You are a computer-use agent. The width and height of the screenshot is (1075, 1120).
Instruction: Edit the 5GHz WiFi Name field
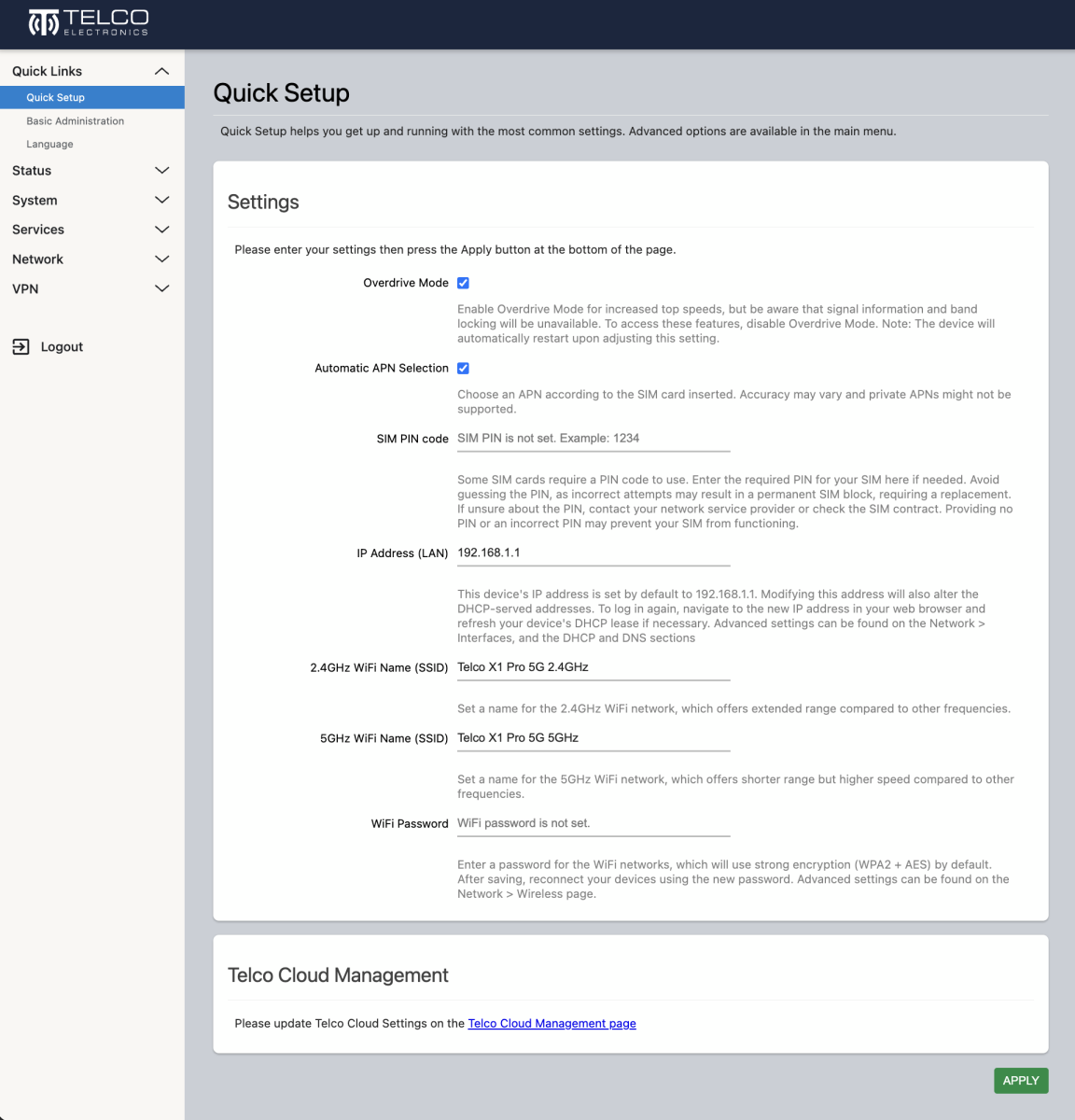593,738
